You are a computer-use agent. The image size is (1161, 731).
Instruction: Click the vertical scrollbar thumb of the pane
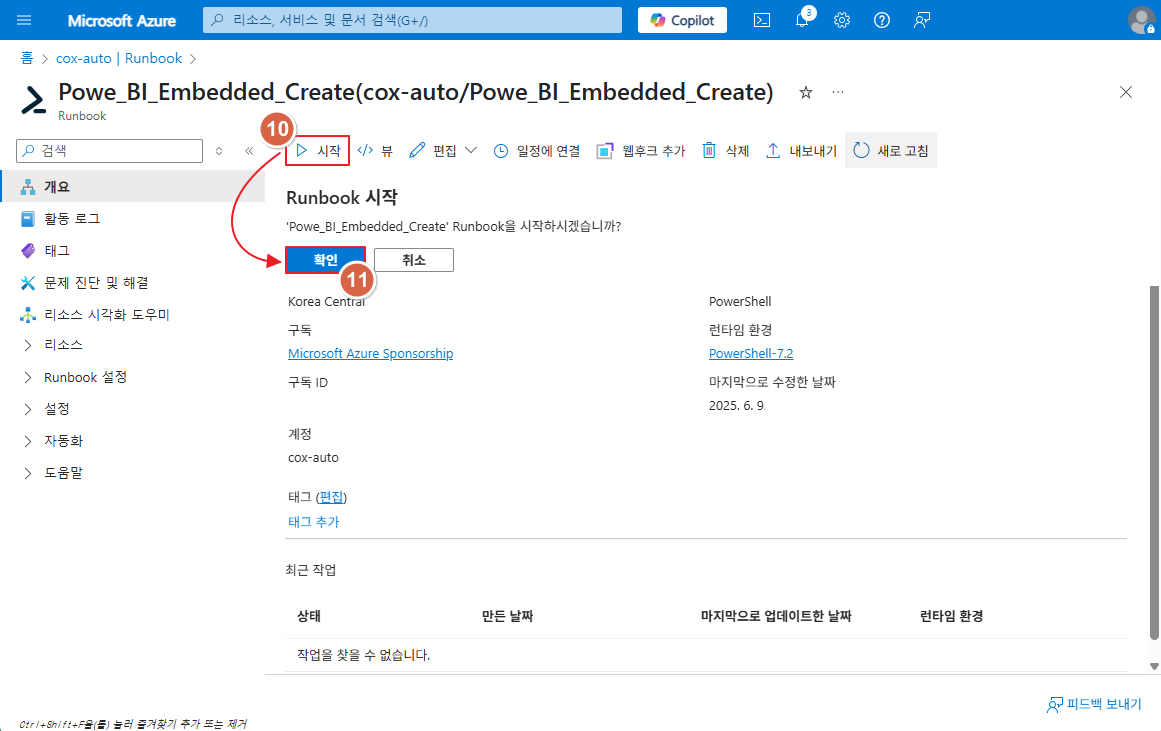pos(1154,462)
